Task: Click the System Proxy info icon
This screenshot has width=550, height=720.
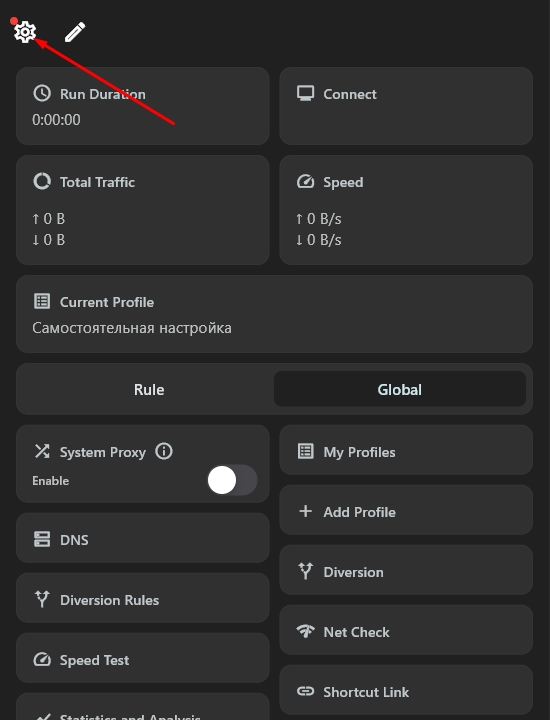Action: (164, 451)
